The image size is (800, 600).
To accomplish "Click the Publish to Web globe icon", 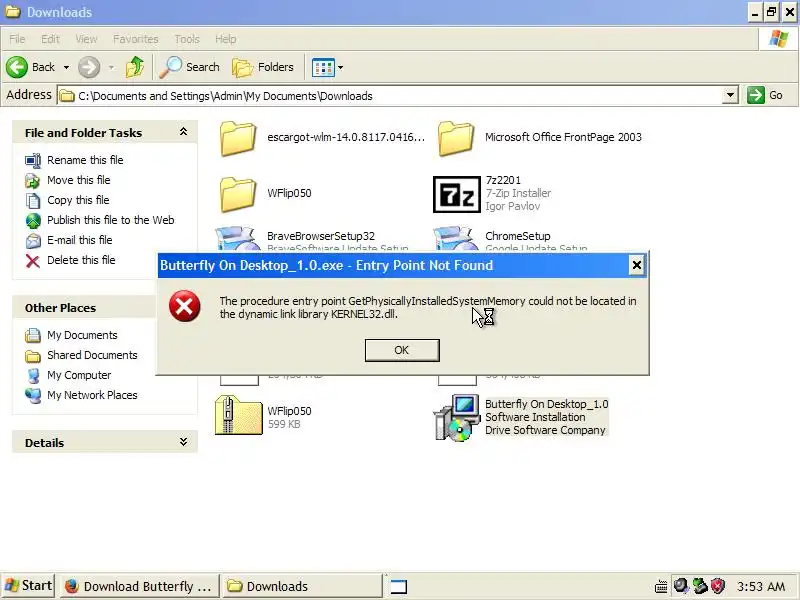I will pyautogui.click(x=33, y=220).
